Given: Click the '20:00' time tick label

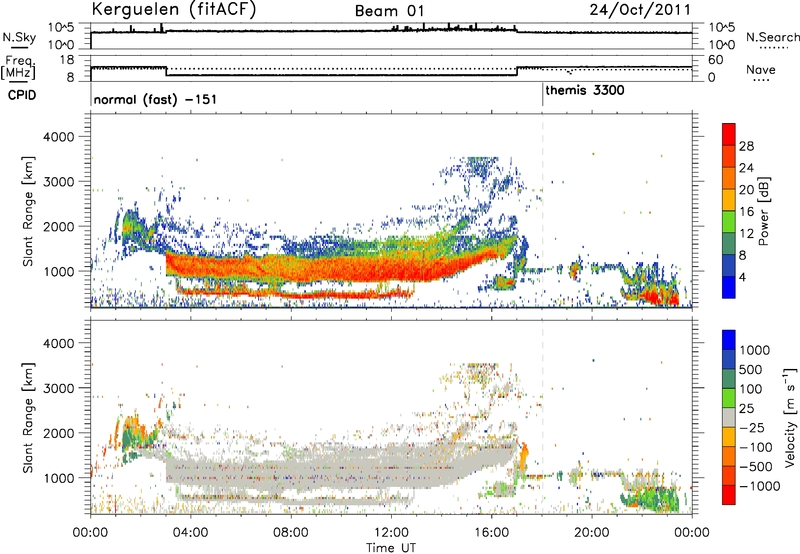Looking at the screenshot, I should click(x=592, y=533).
